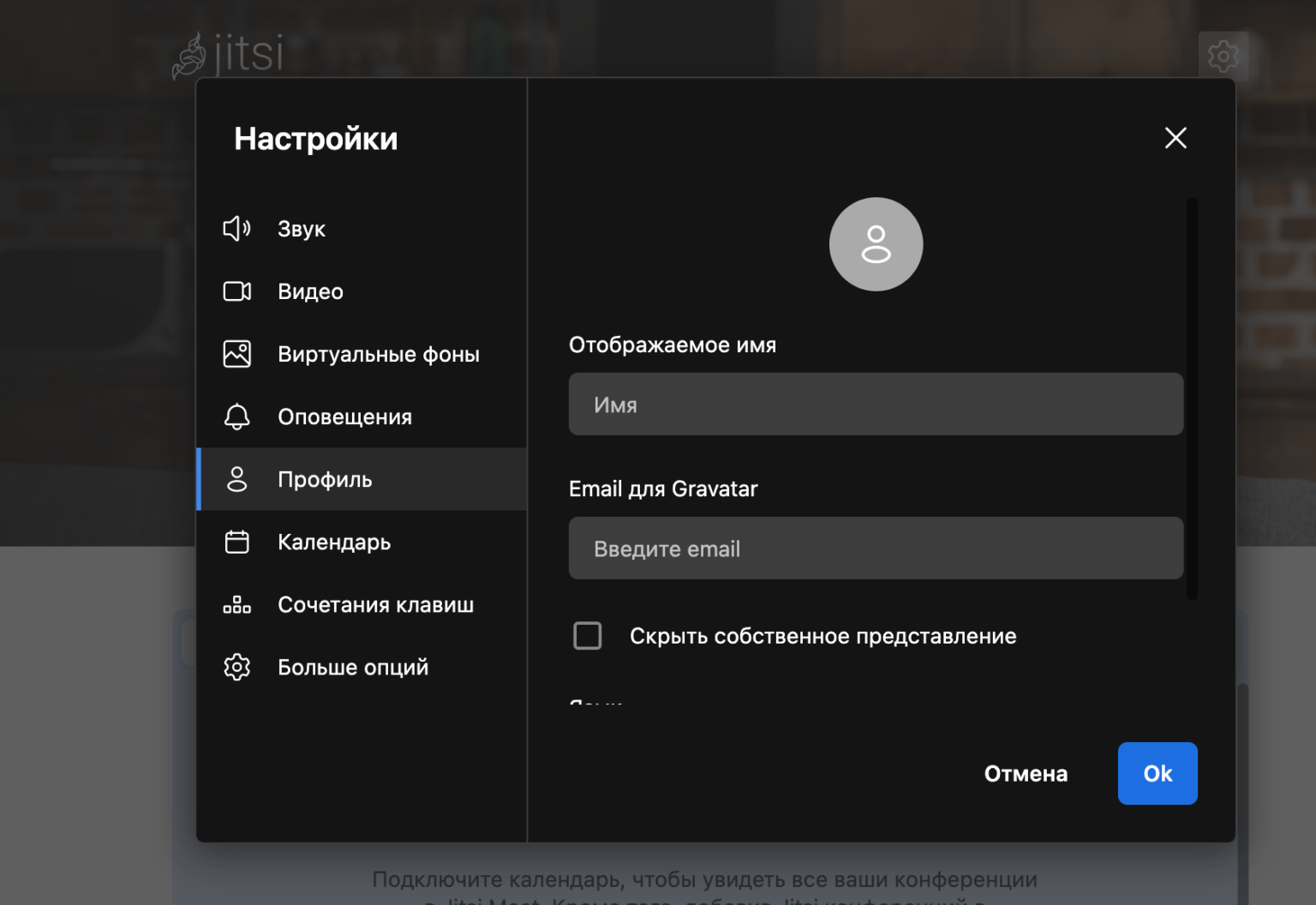Image resolution: width=1316 pixels, height=905 pixels.
Task: Click the Jitsi logo
Action: pos(228,55)
